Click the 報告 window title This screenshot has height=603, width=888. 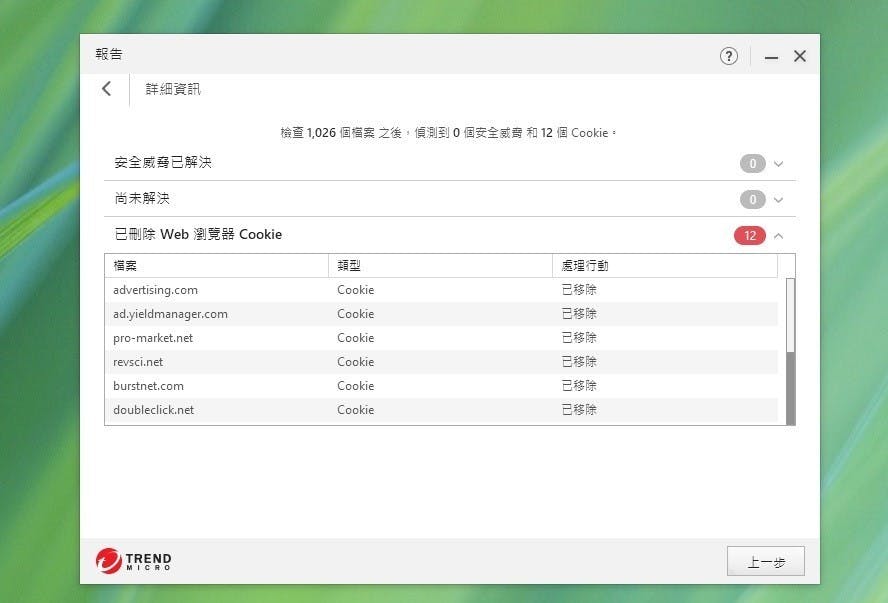tap(109, 54)
